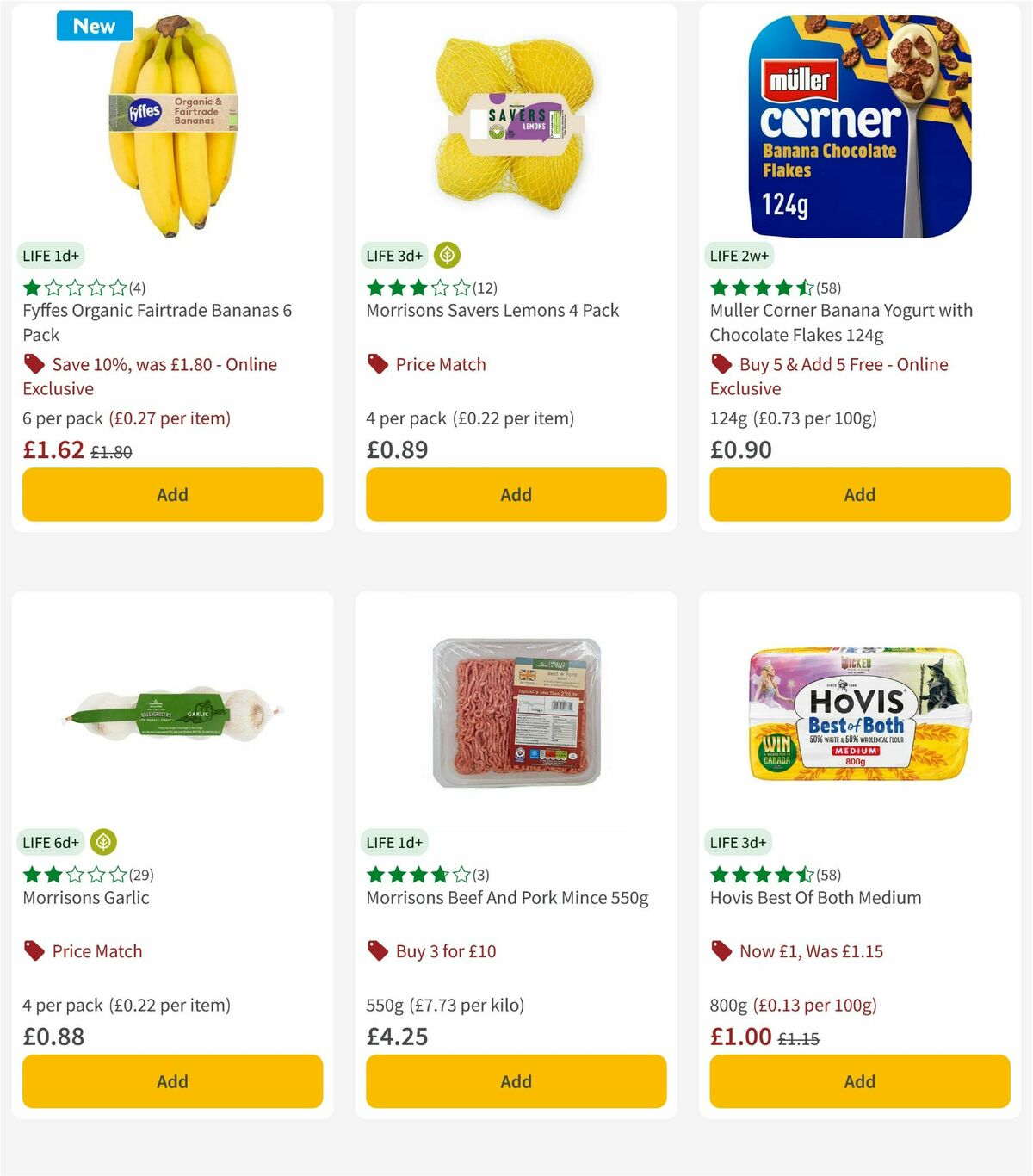Click the LIFE 2w+ badge on the Muller yogurt
This screenshot has height=1176, width=1033.
click(739, 255)
